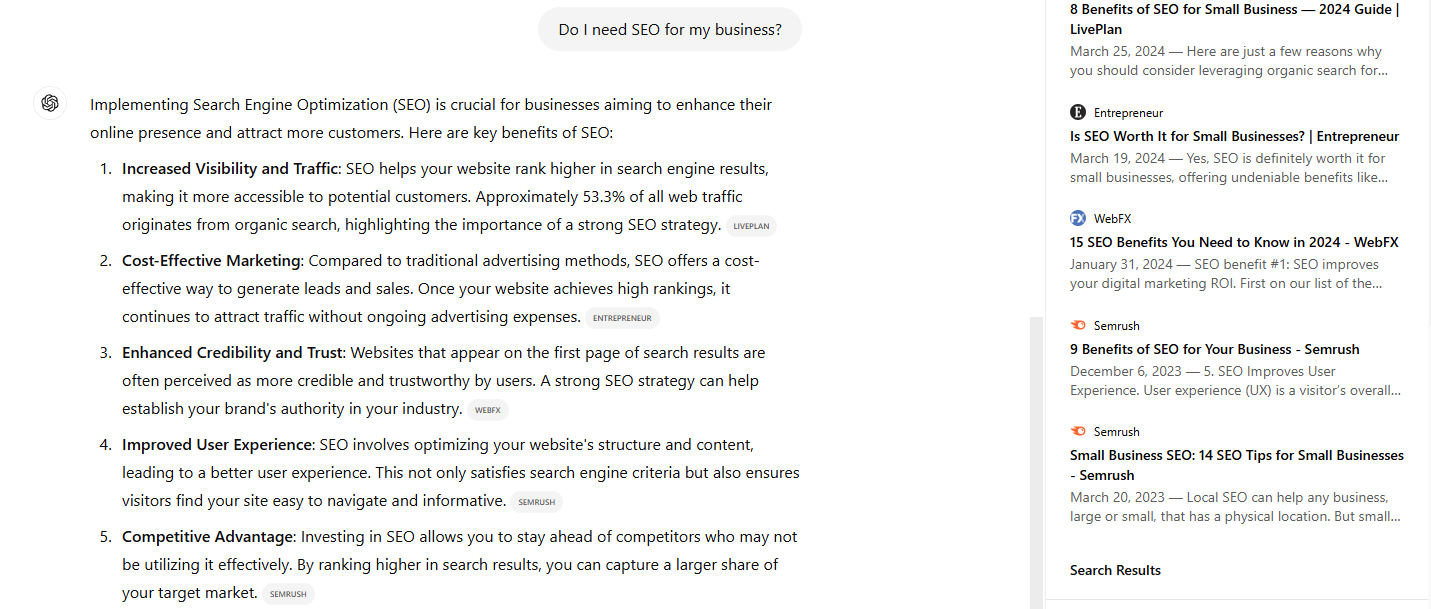Image resolution: width=1431 pixels, height=609 pixels.
Task: Click the Entrepreneur source name label
Action: tap(1128, 112)
